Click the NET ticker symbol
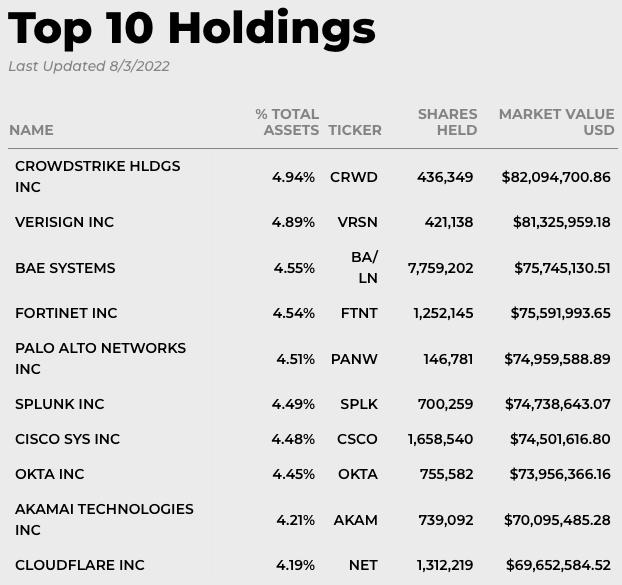Image resolution: width=622 pixels, height=585 pixels. tap(363, 565)
